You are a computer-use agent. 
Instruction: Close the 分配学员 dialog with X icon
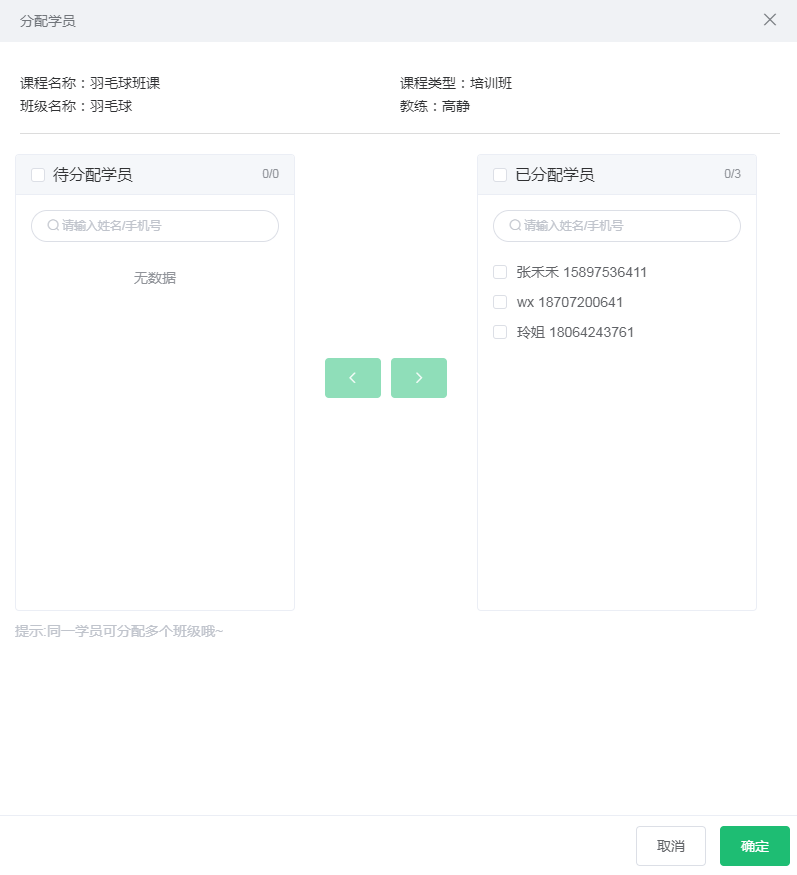(x=770, y=20)
